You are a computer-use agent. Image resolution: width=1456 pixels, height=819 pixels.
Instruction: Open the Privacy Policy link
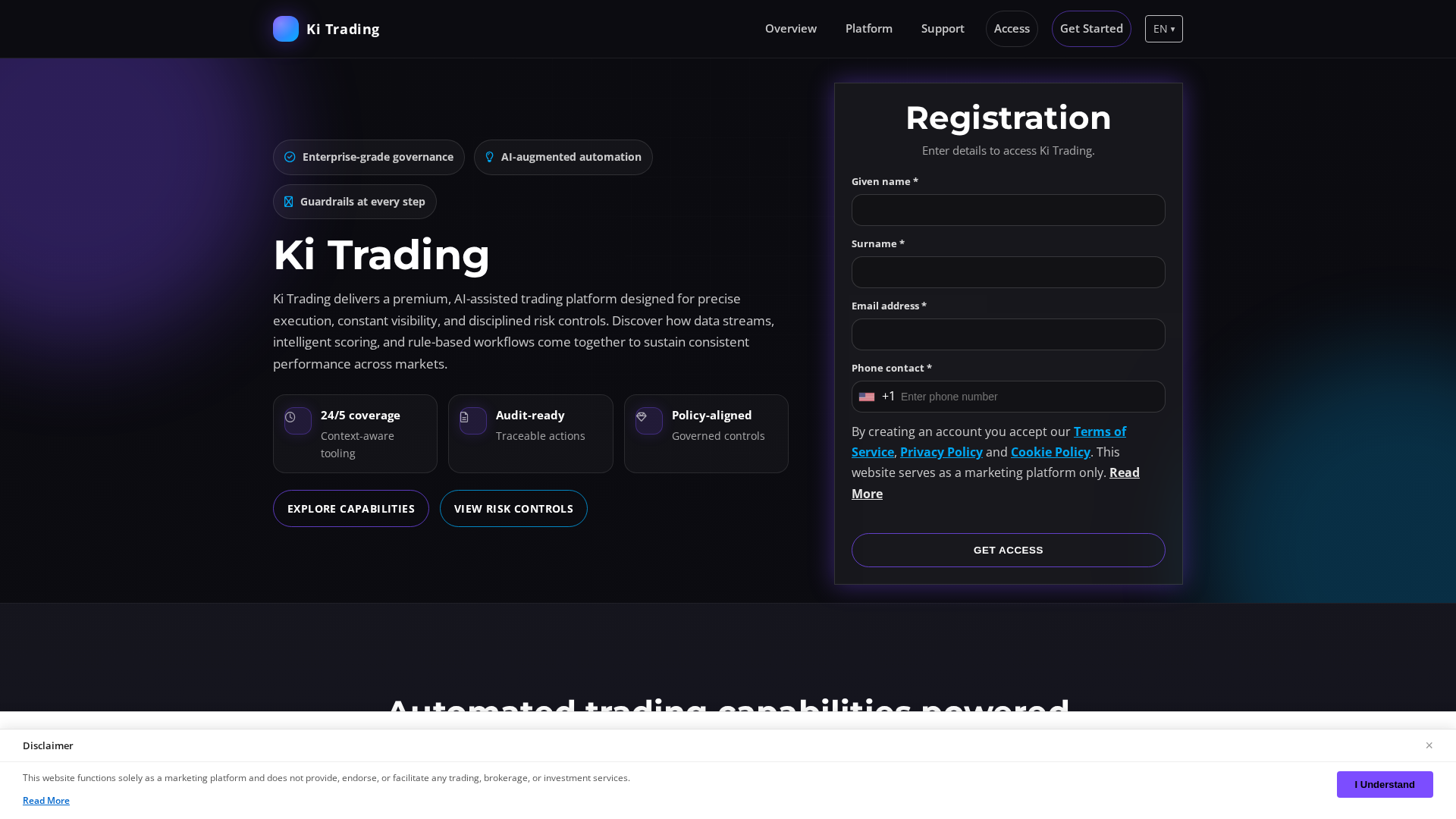(941, 452)
